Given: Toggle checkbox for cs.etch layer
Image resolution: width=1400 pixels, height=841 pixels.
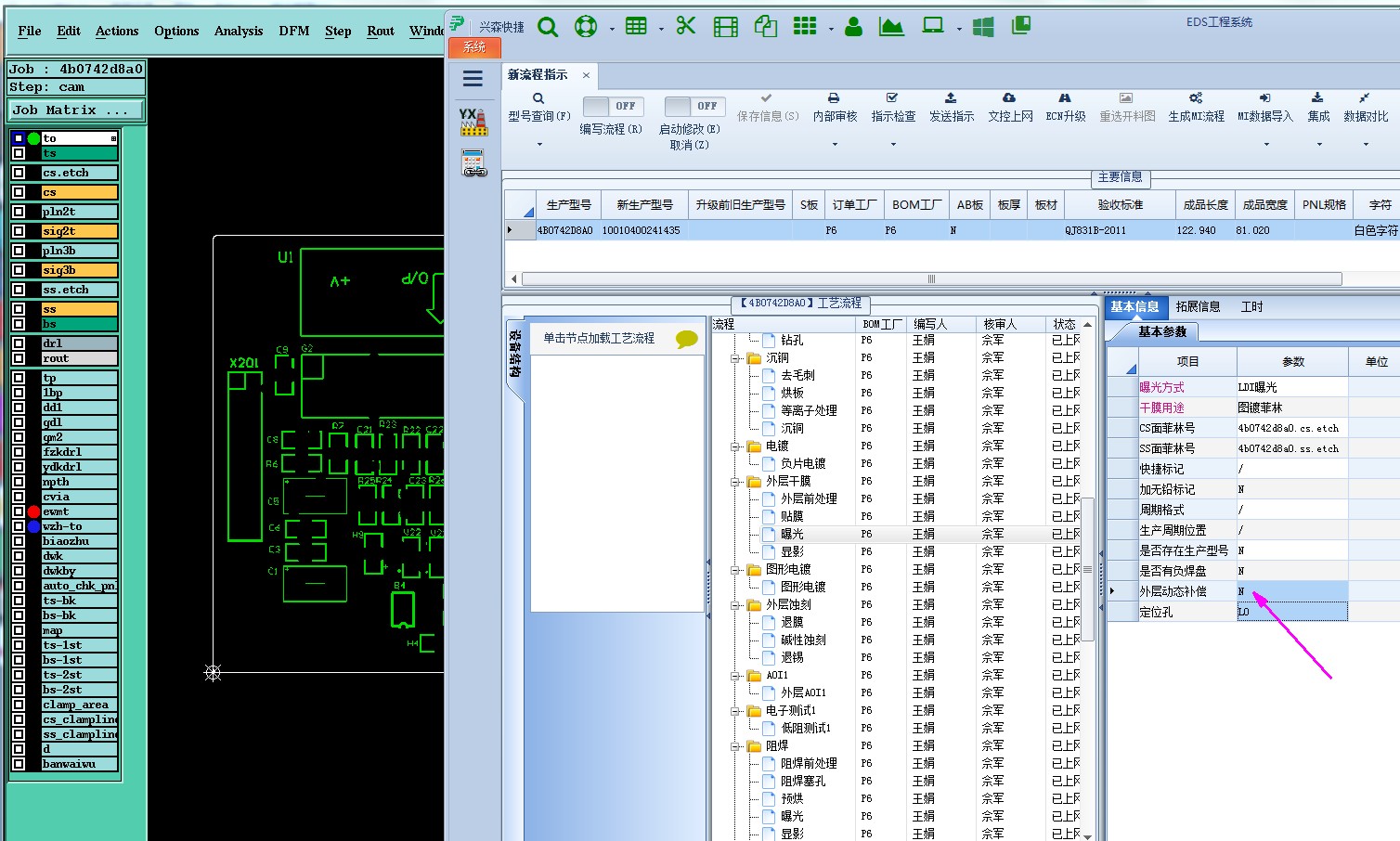Looking at the screenshot, I should coord(19,173).
